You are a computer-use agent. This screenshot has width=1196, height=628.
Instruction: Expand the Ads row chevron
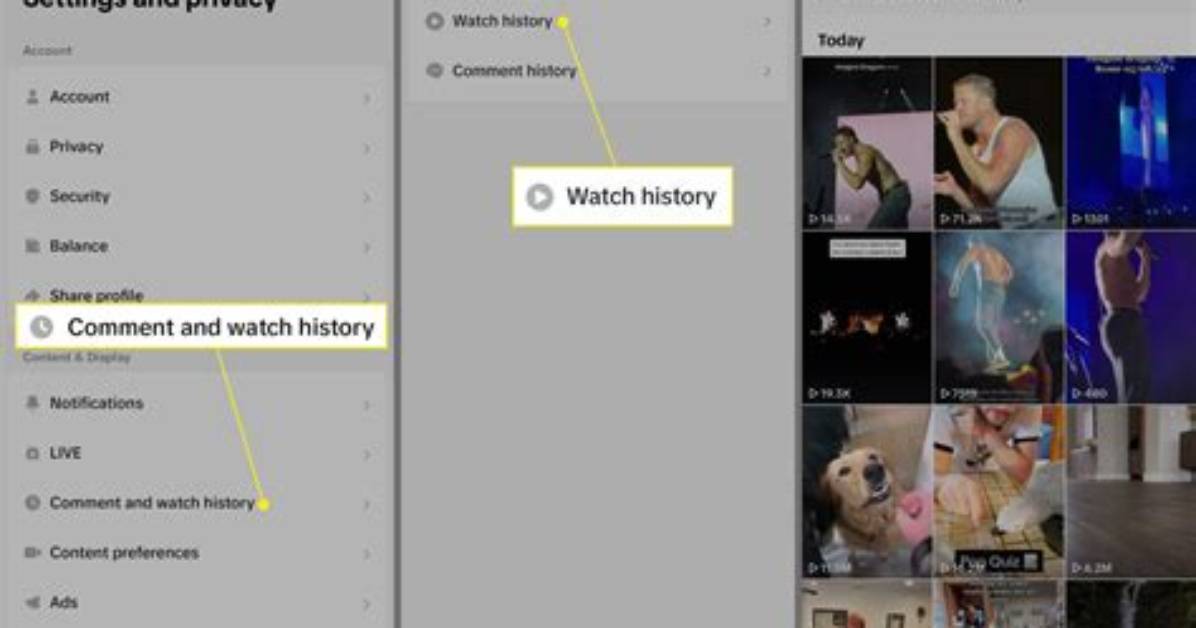pyautogui.click(x=367, y=604)
